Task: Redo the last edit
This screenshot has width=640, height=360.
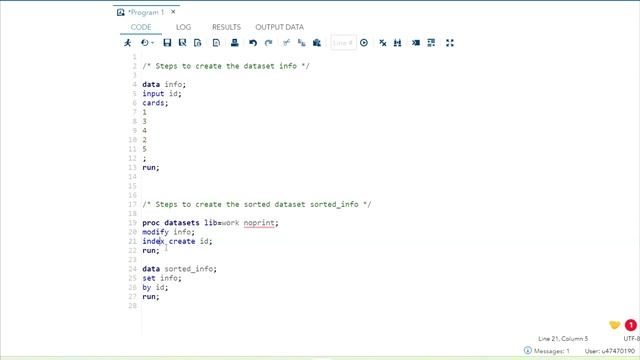Action: click(x=269, y=43)
